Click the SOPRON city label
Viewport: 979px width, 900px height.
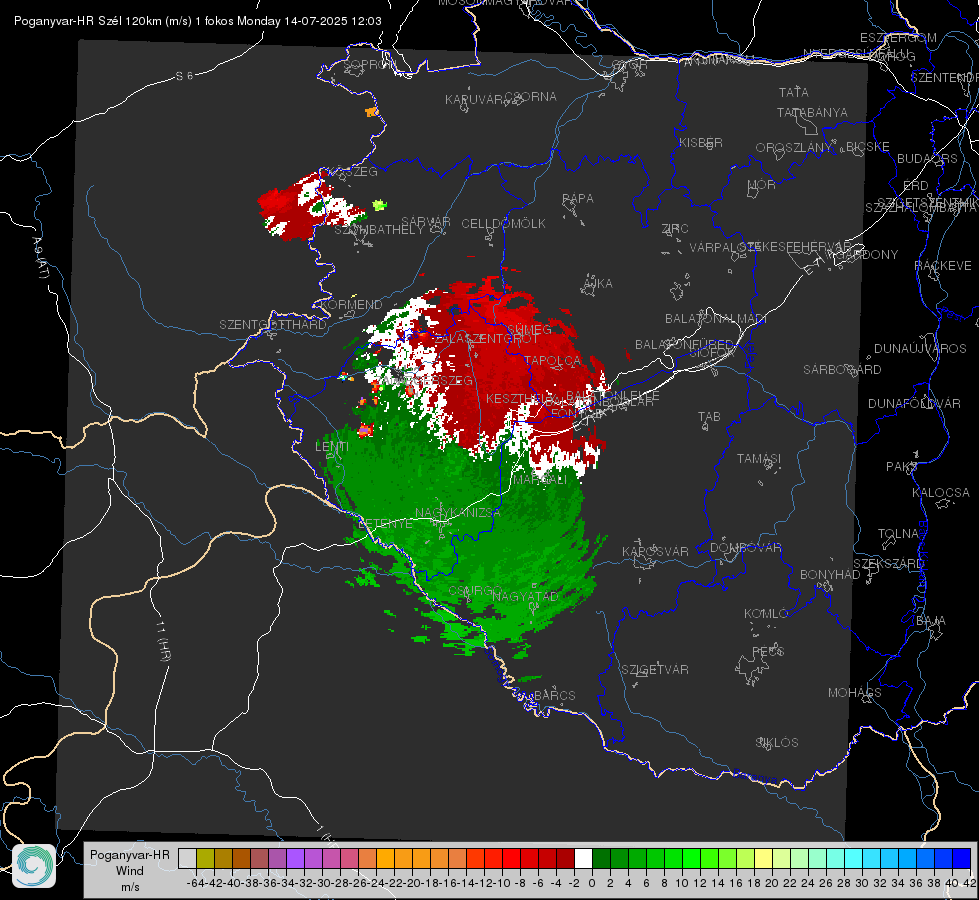[369, 64]
